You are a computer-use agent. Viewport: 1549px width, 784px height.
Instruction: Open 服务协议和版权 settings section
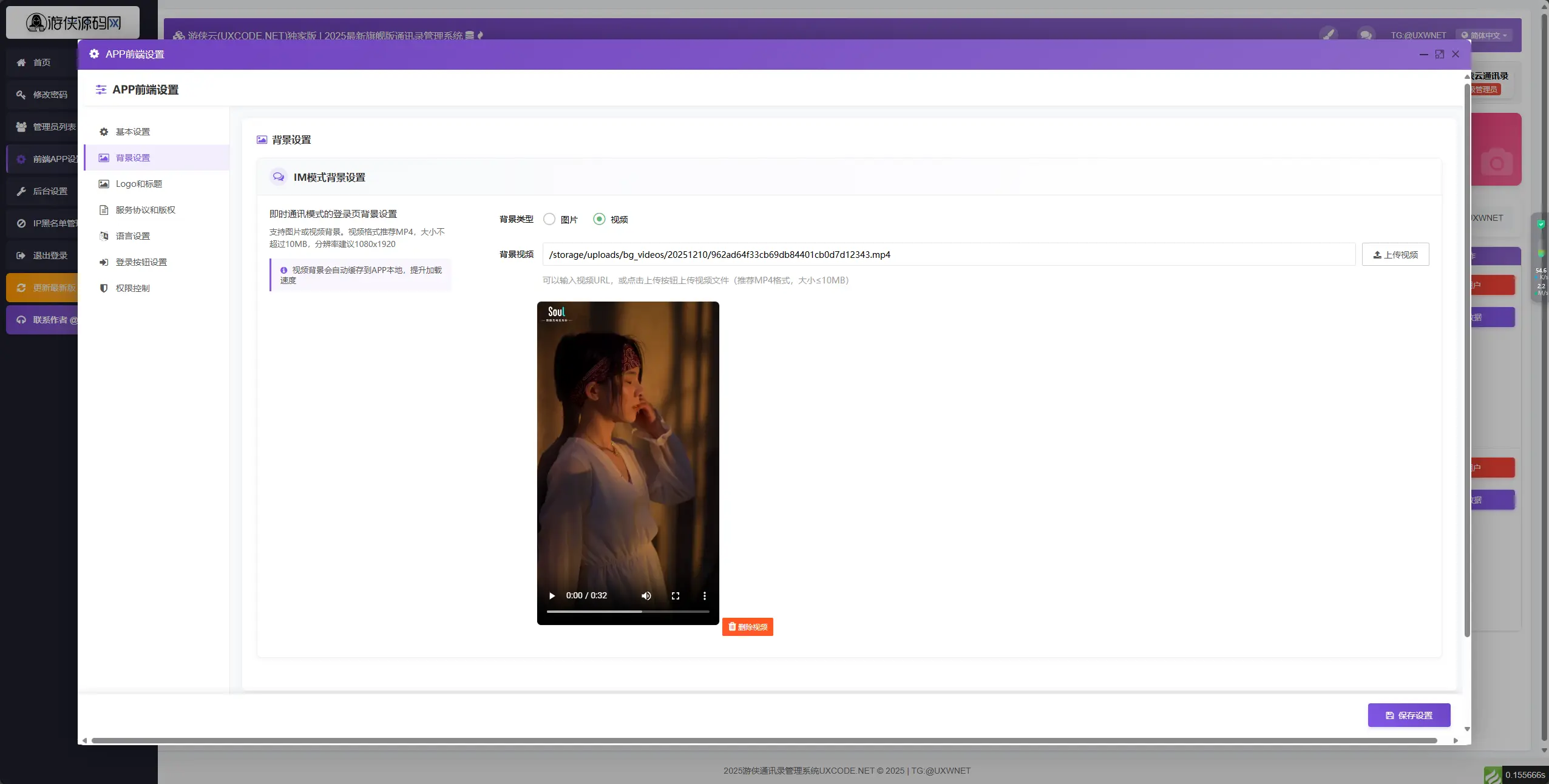click(146, 210)
